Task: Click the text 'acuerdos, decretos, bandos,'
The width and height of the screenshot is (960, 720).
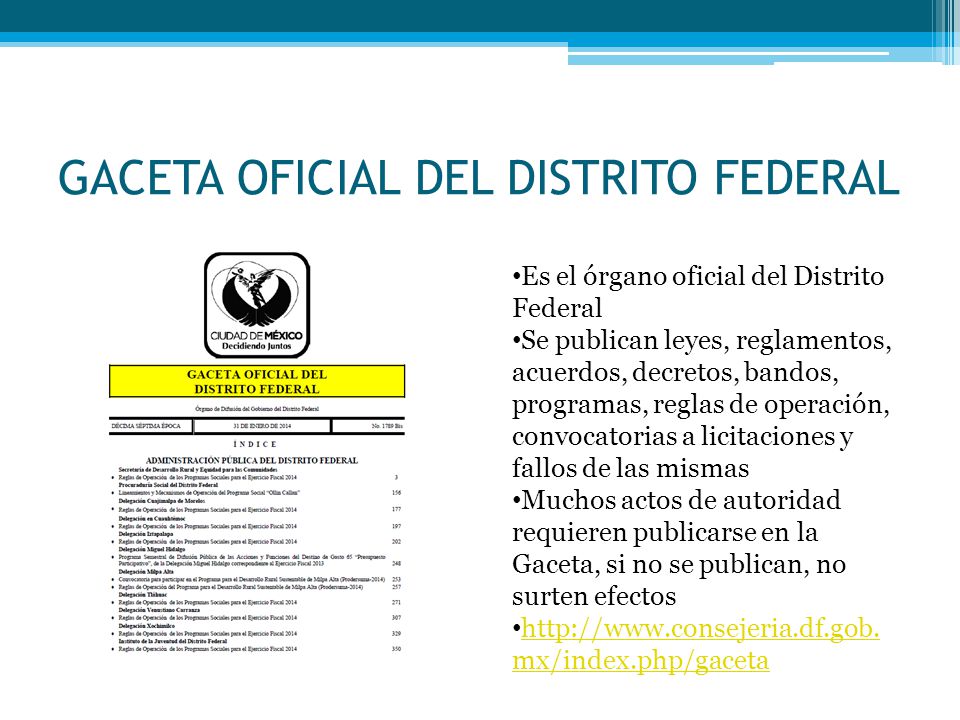Action: [x=675, y=372]
